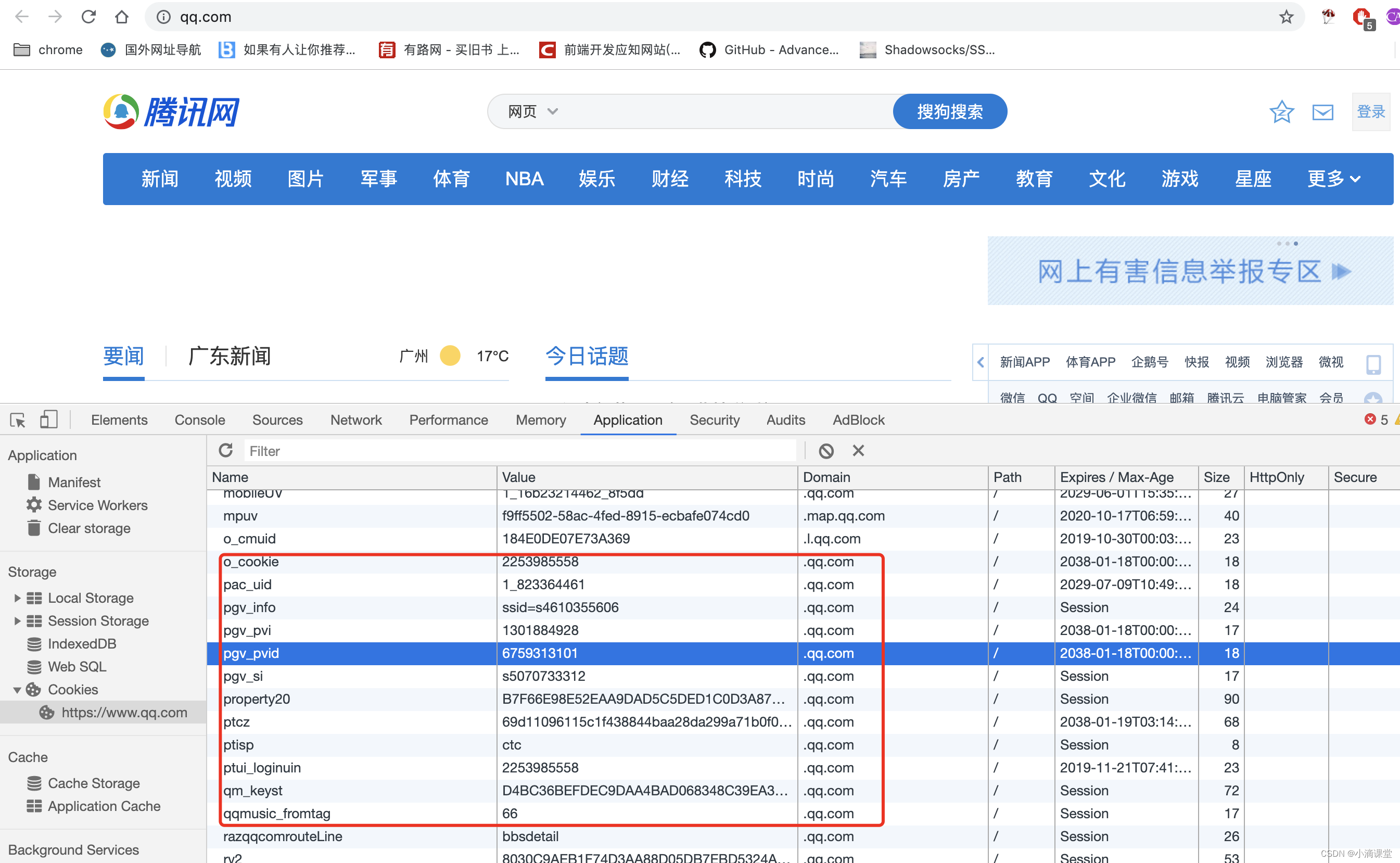Click the cookie Filter input

point(519,451)
